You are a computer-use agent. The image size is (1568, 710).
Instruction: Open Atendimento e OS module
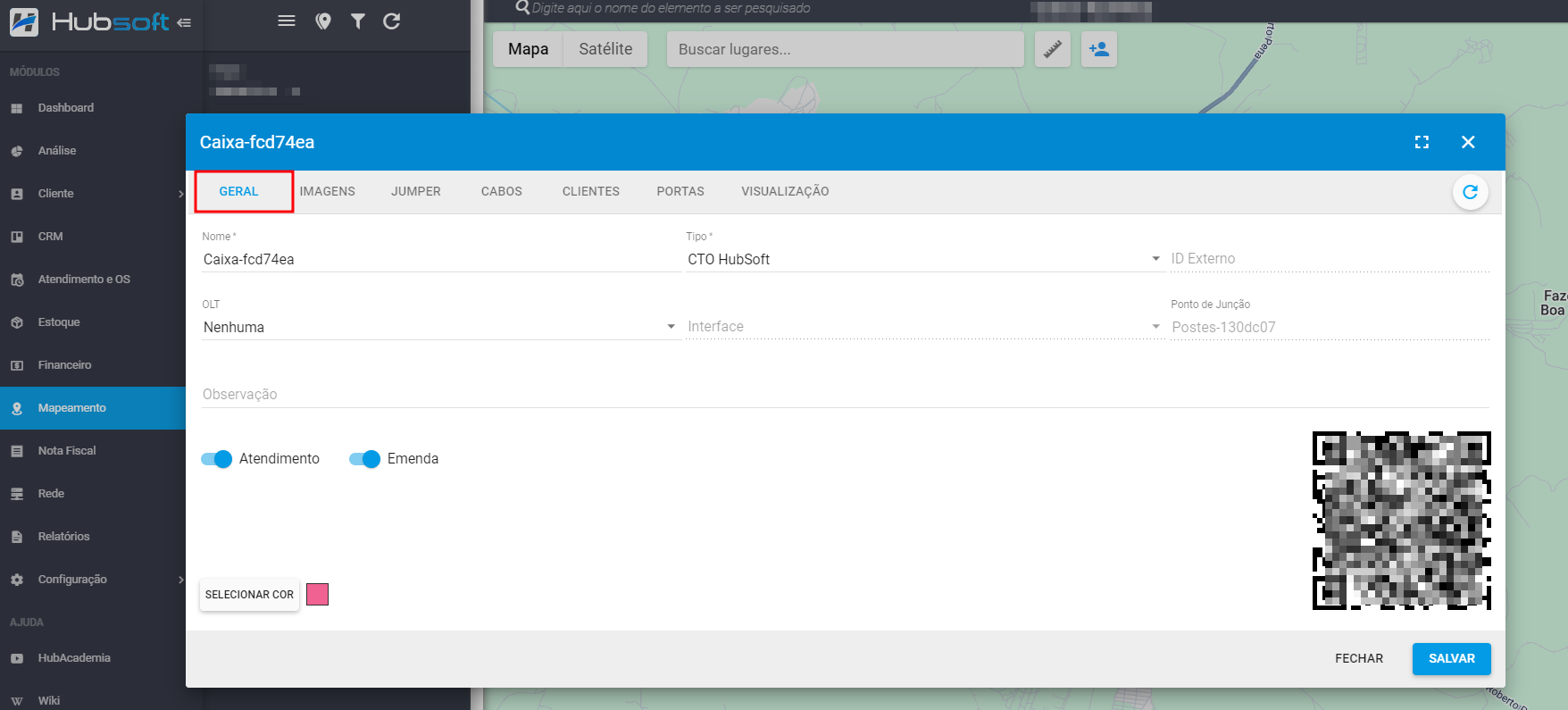pyautogui.click(x=93, y=280)
